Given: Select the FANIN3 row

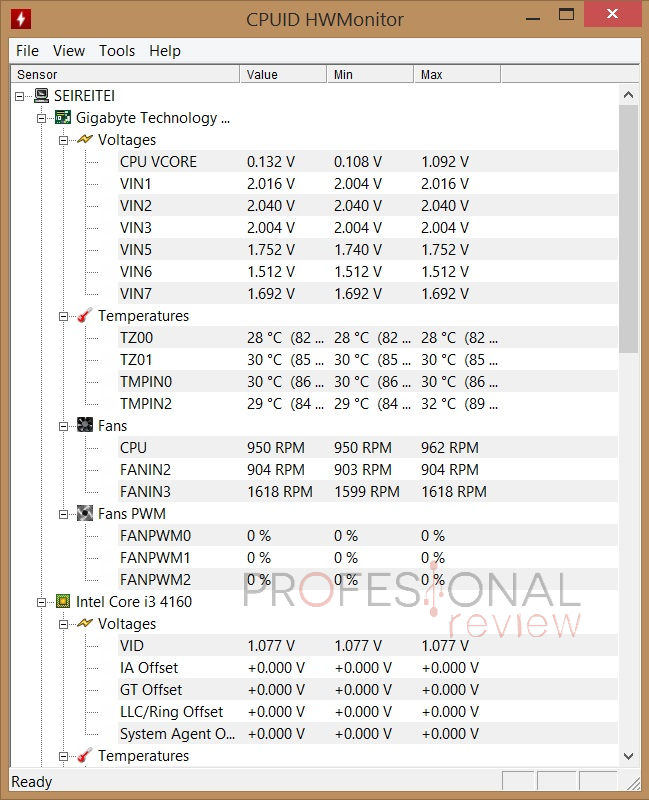Looking at the screenshot, I should point(367,491).
